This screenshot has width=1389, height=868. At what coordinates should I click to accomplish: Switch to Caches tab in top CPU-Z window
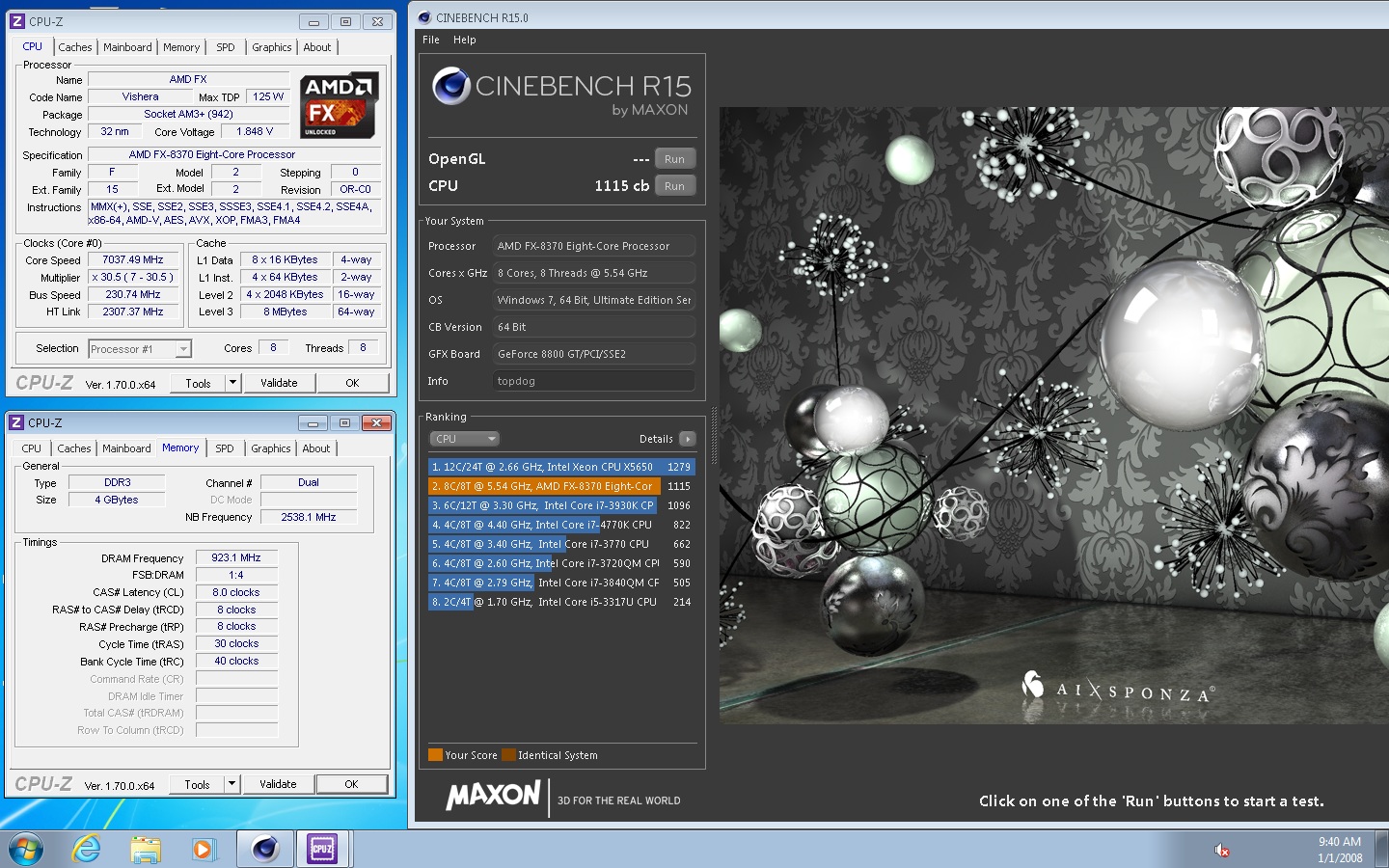[75, 47]
